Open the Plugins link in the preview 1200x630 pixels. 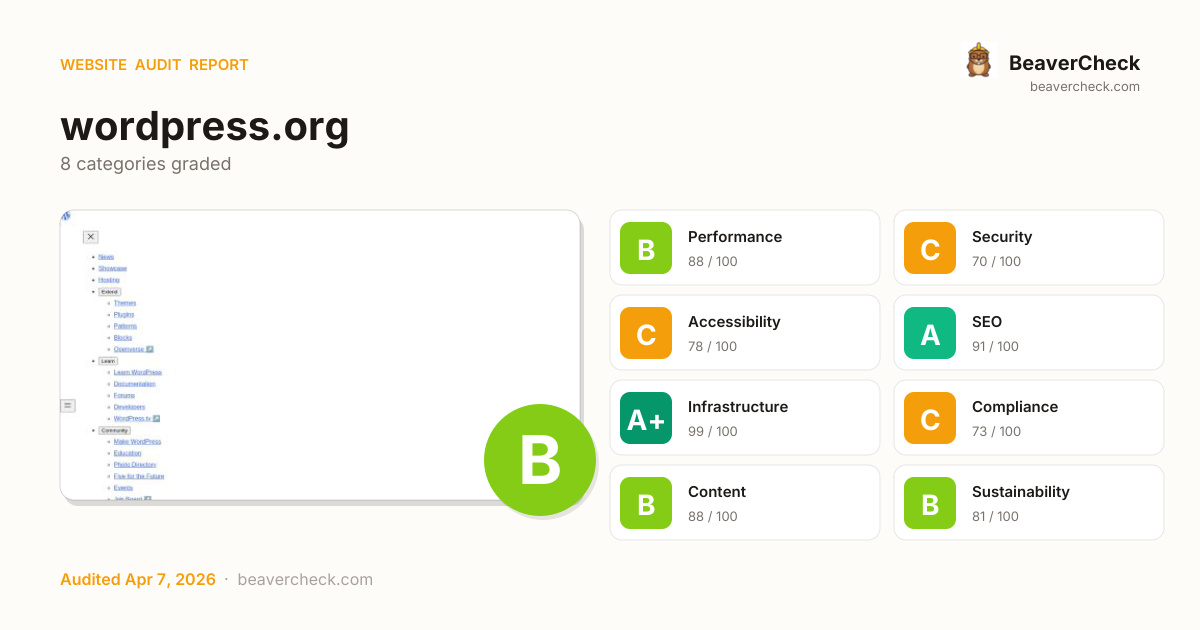tap(123, 314)
